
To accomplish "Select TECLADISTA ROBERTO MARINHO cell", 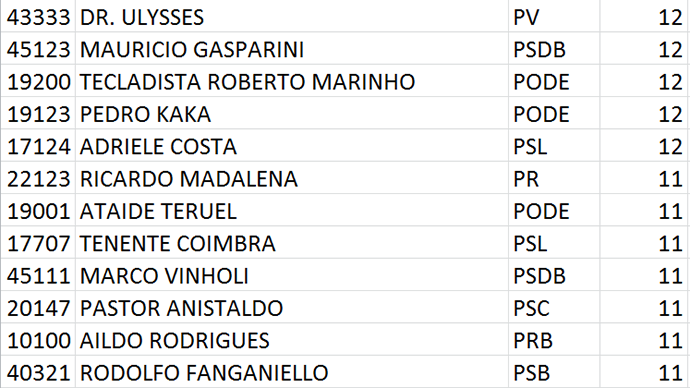I will 292,81.
